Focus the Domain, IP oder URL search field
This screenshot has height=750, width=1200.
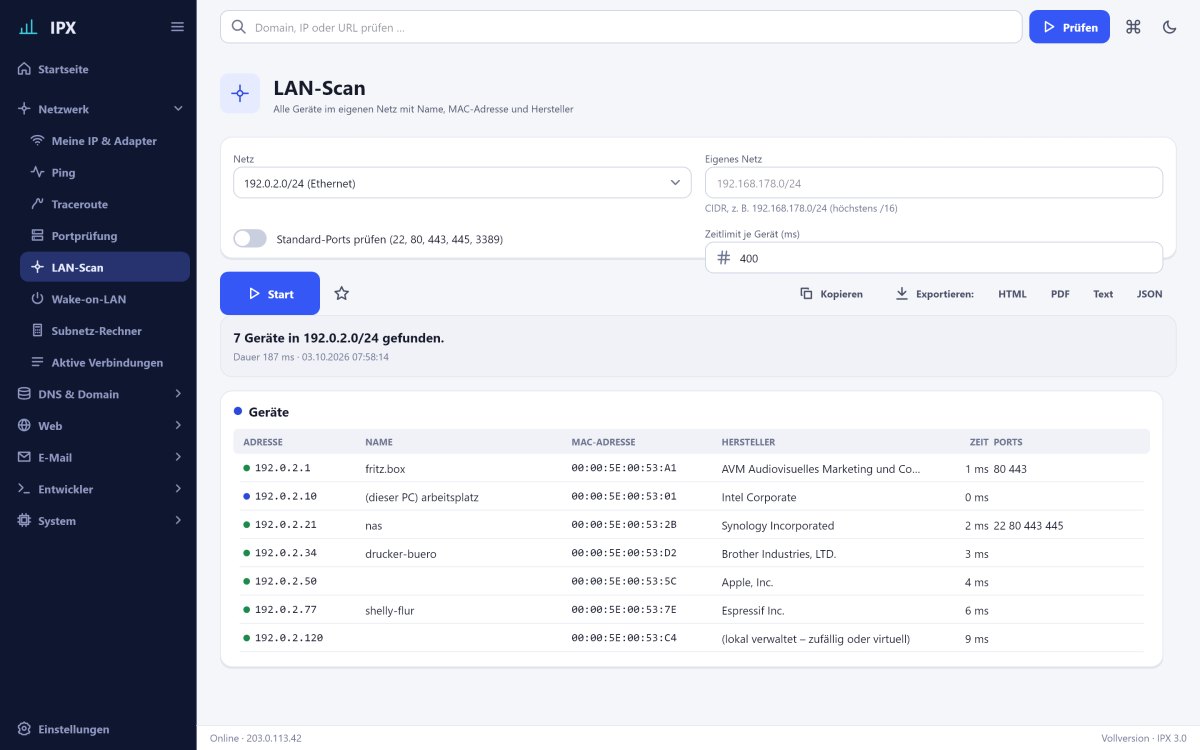pyautogui.click(x=621, y=27)
